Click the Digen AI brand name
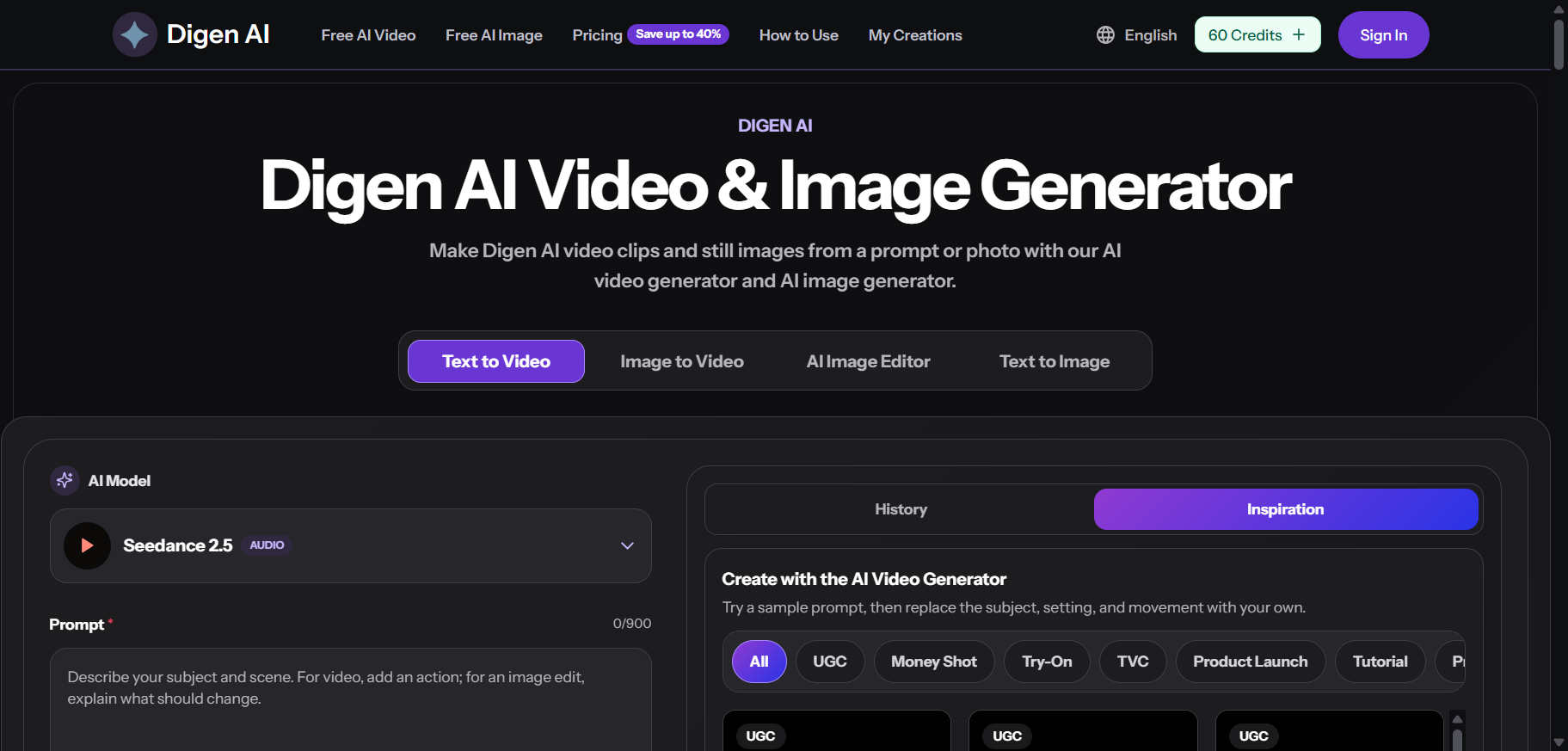Image resolution: width=1568 pixels, height=751 pixels. click(x=218, y=34)
